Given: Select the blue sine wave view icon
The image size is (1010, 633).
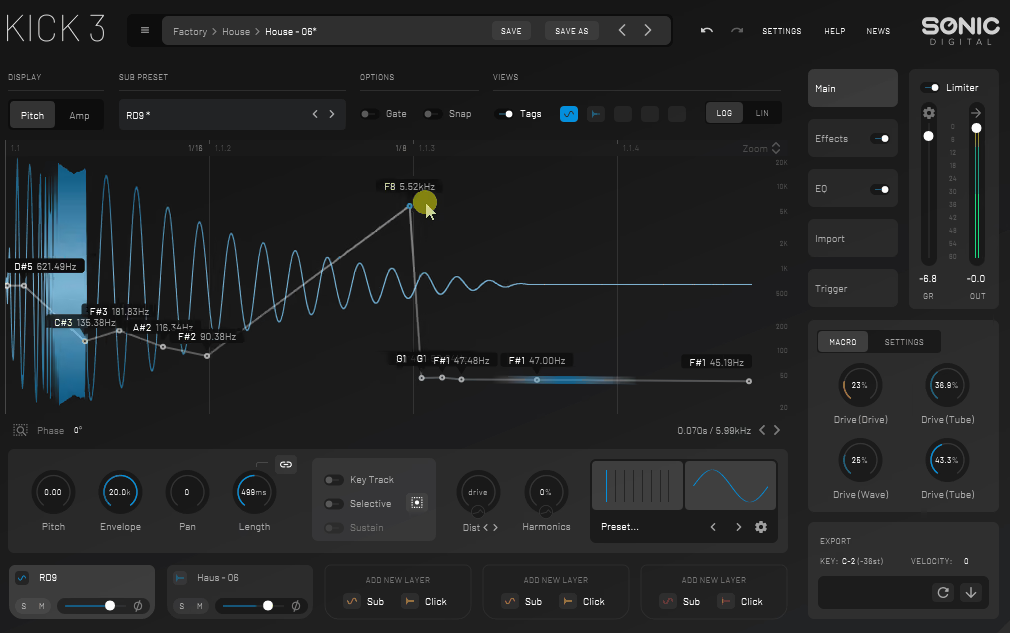Looking at the screenshot, I should click(569, 114).
